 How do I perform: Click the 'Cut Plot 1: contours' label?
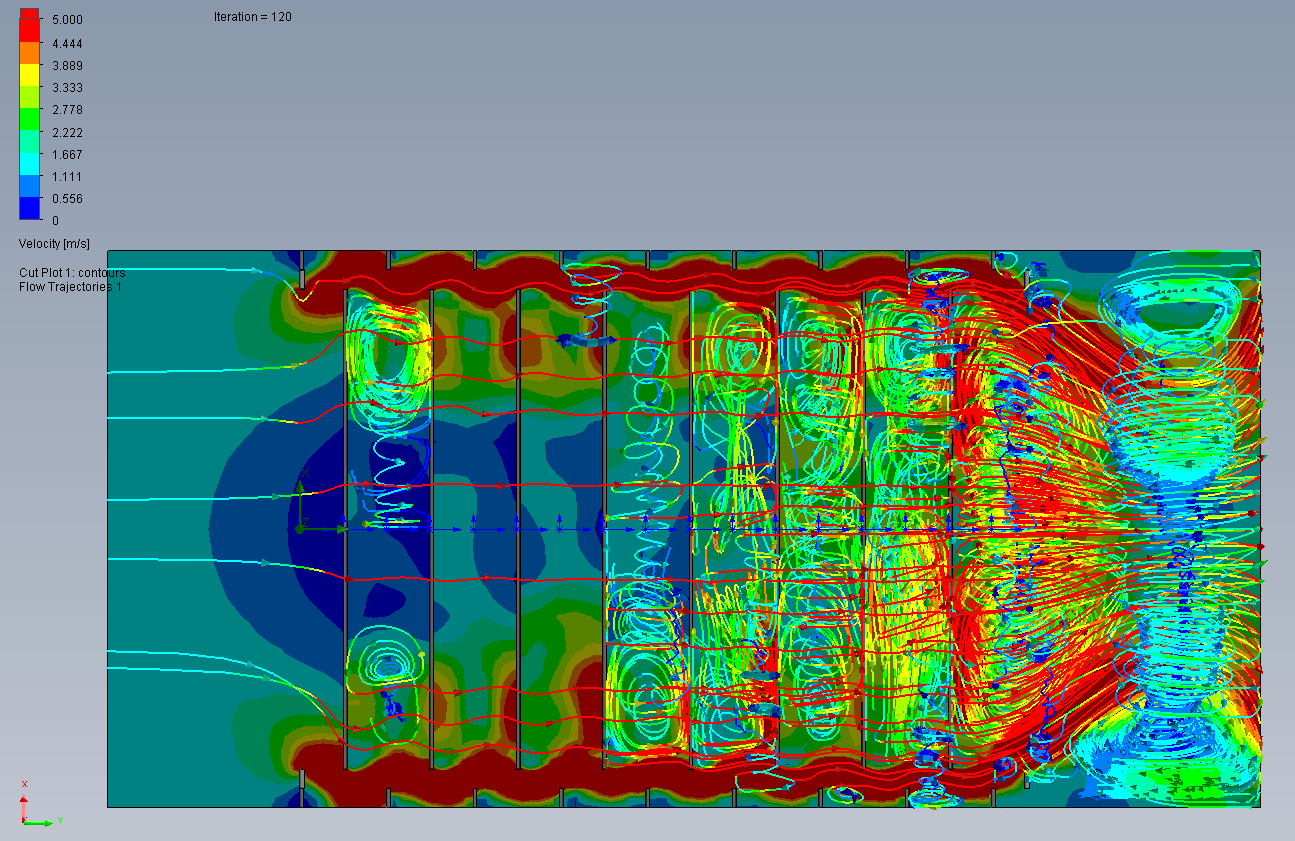pyautogui.click(x=72, y=273)
